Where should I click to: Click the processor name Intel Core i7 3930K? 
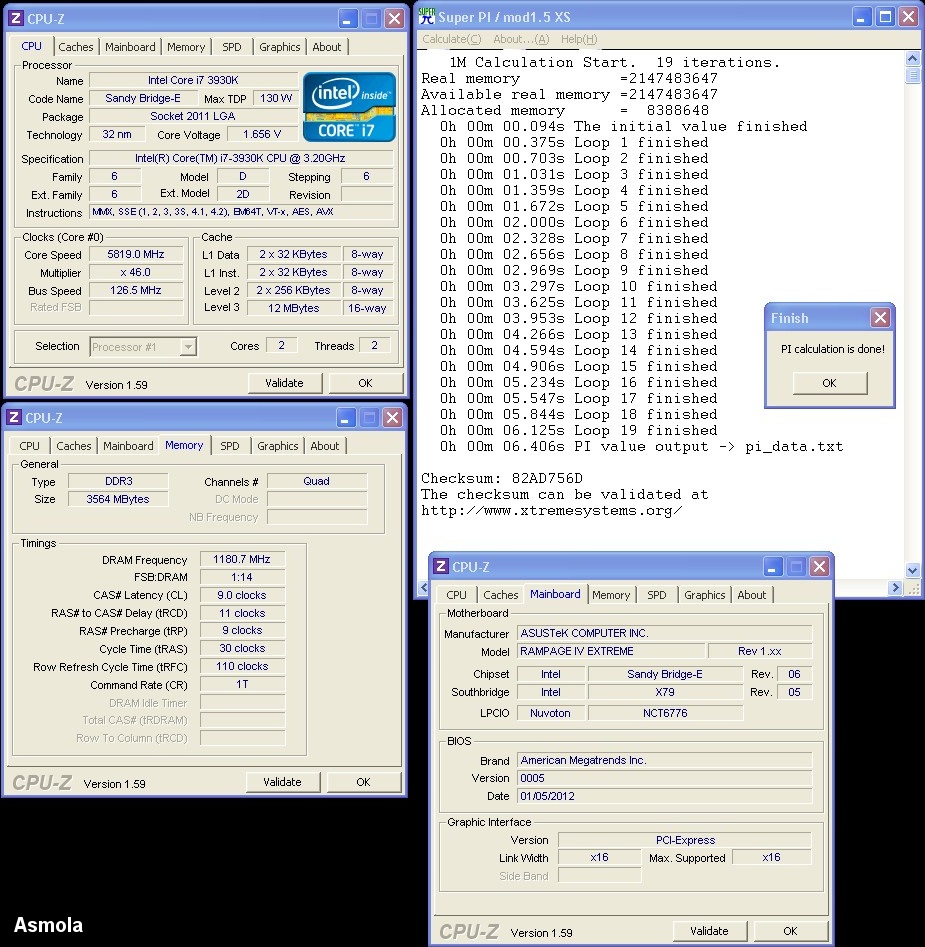pos(193,80)
